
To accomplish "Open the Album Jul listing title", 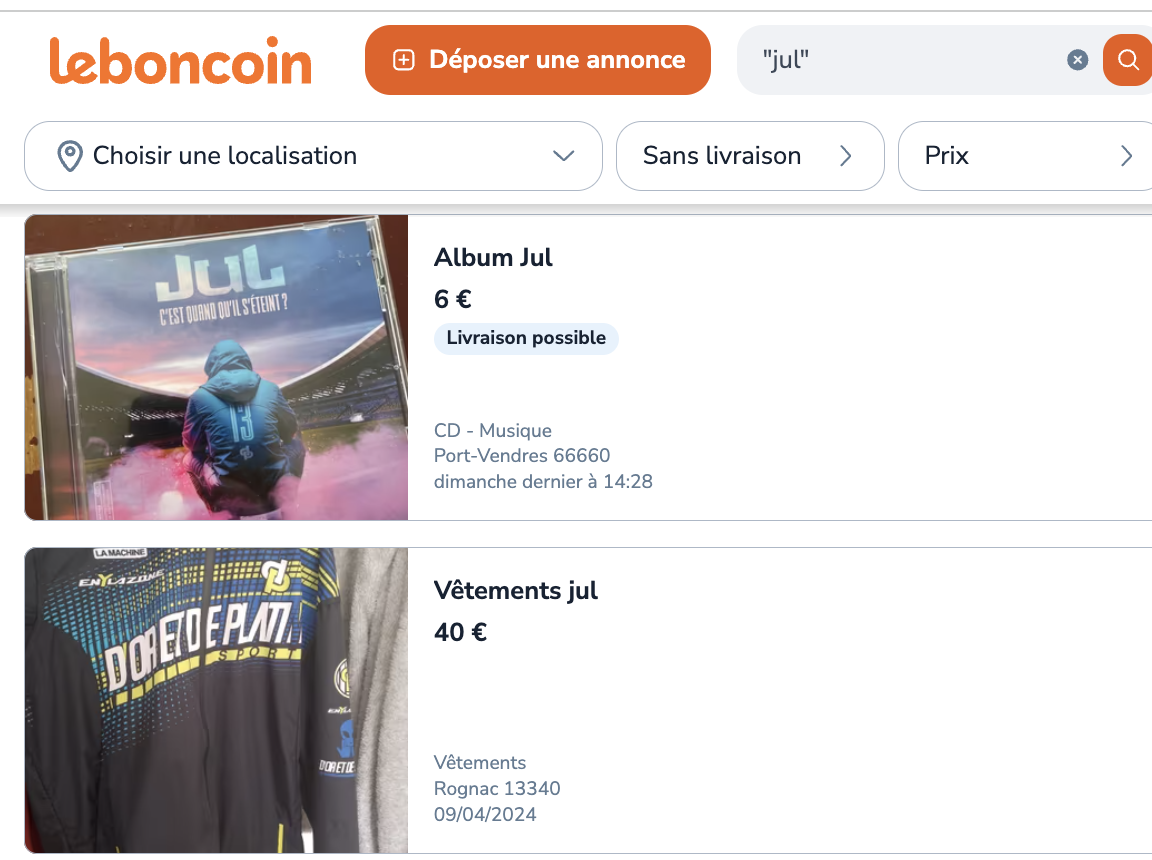I will click(x=493, y=257).
